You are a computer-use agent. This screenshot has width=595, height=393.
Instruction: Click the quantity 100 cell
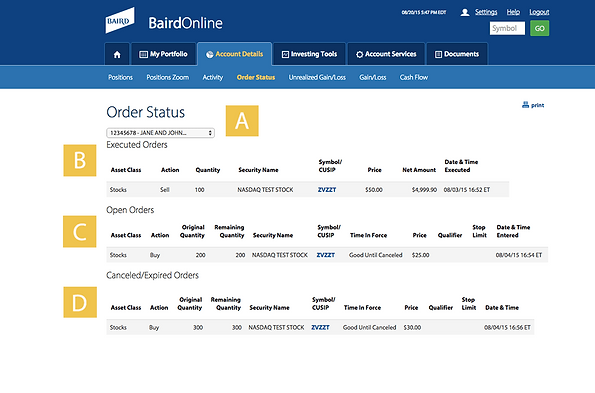[200, 190]
